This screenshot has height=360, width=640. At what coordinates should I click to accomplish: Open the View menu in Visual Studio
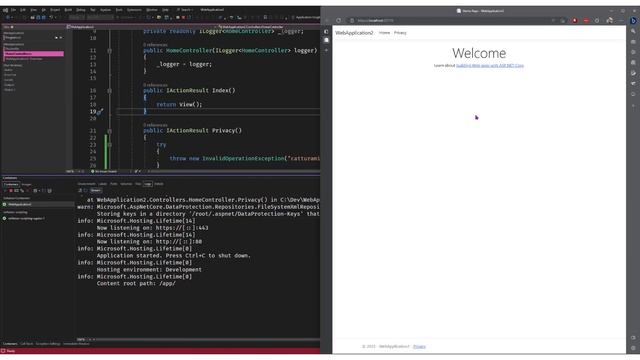(x=33, y=9)
